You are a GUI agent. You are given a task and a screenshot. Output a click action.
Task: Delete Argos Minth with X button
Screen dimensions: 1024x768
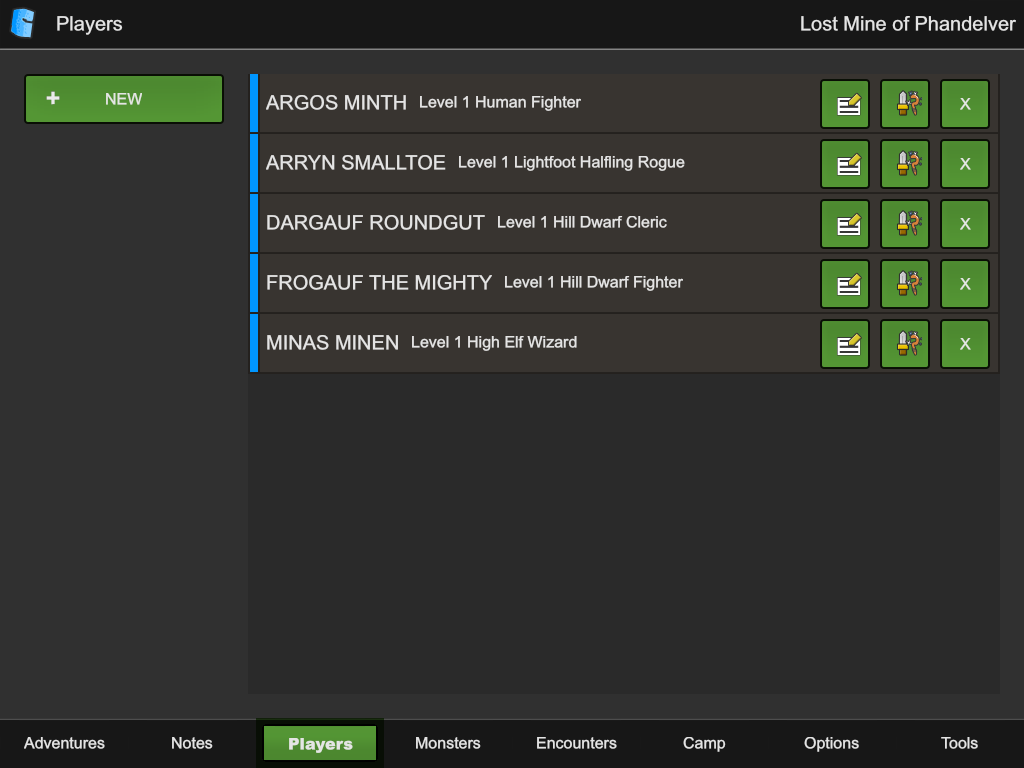(x=965, y=104)
